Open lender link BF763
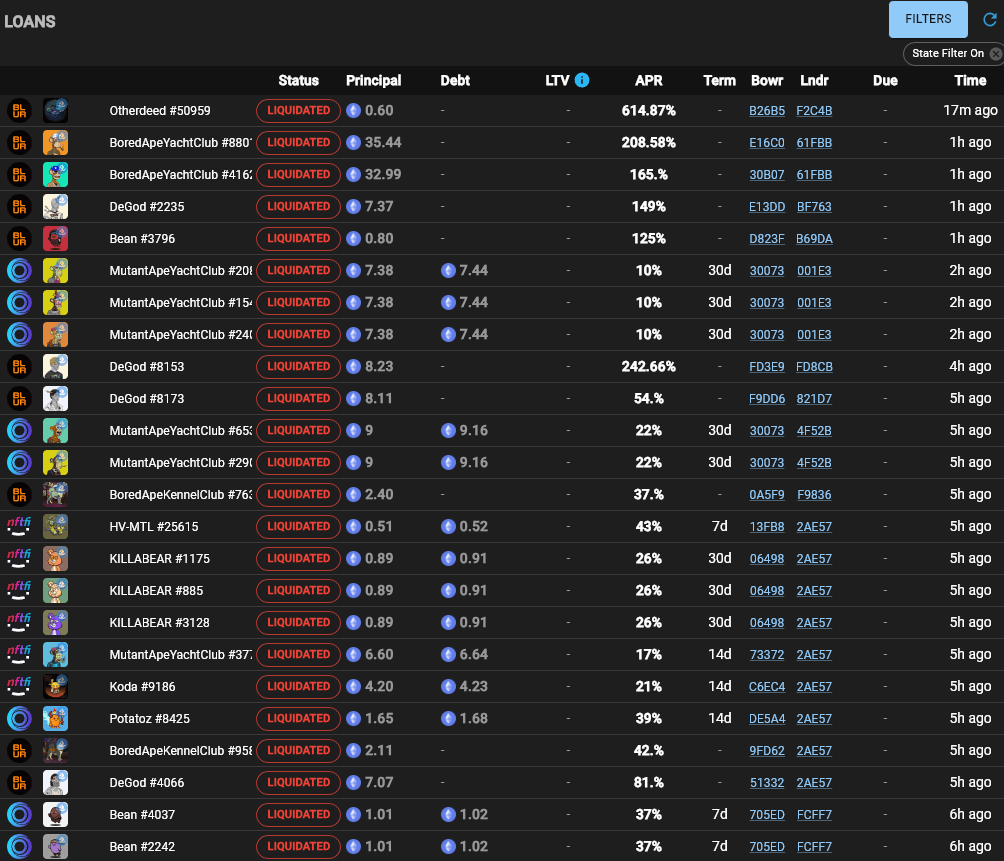This screenshot has width=1004, height=861. tap(814, 207)
